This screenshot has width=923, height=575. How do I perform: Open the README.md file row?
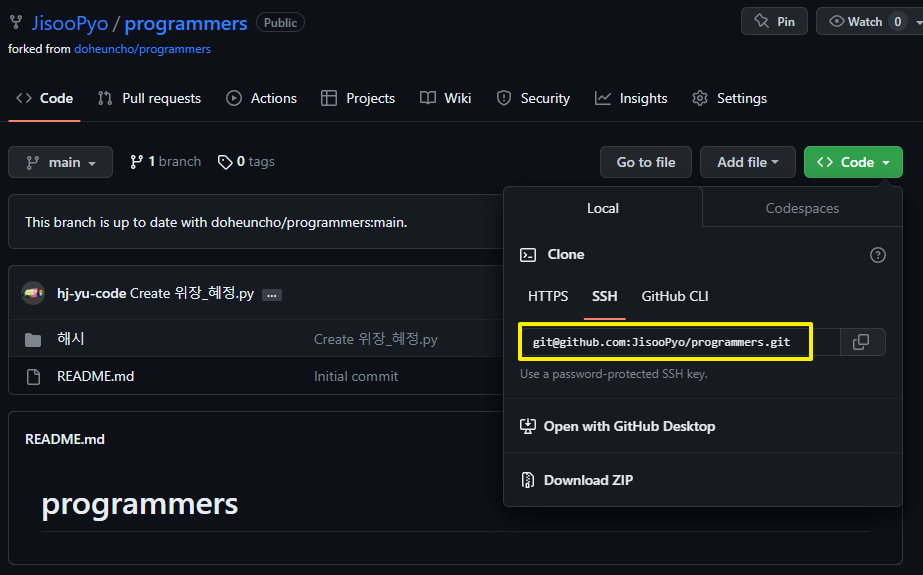tap(256, 376)
